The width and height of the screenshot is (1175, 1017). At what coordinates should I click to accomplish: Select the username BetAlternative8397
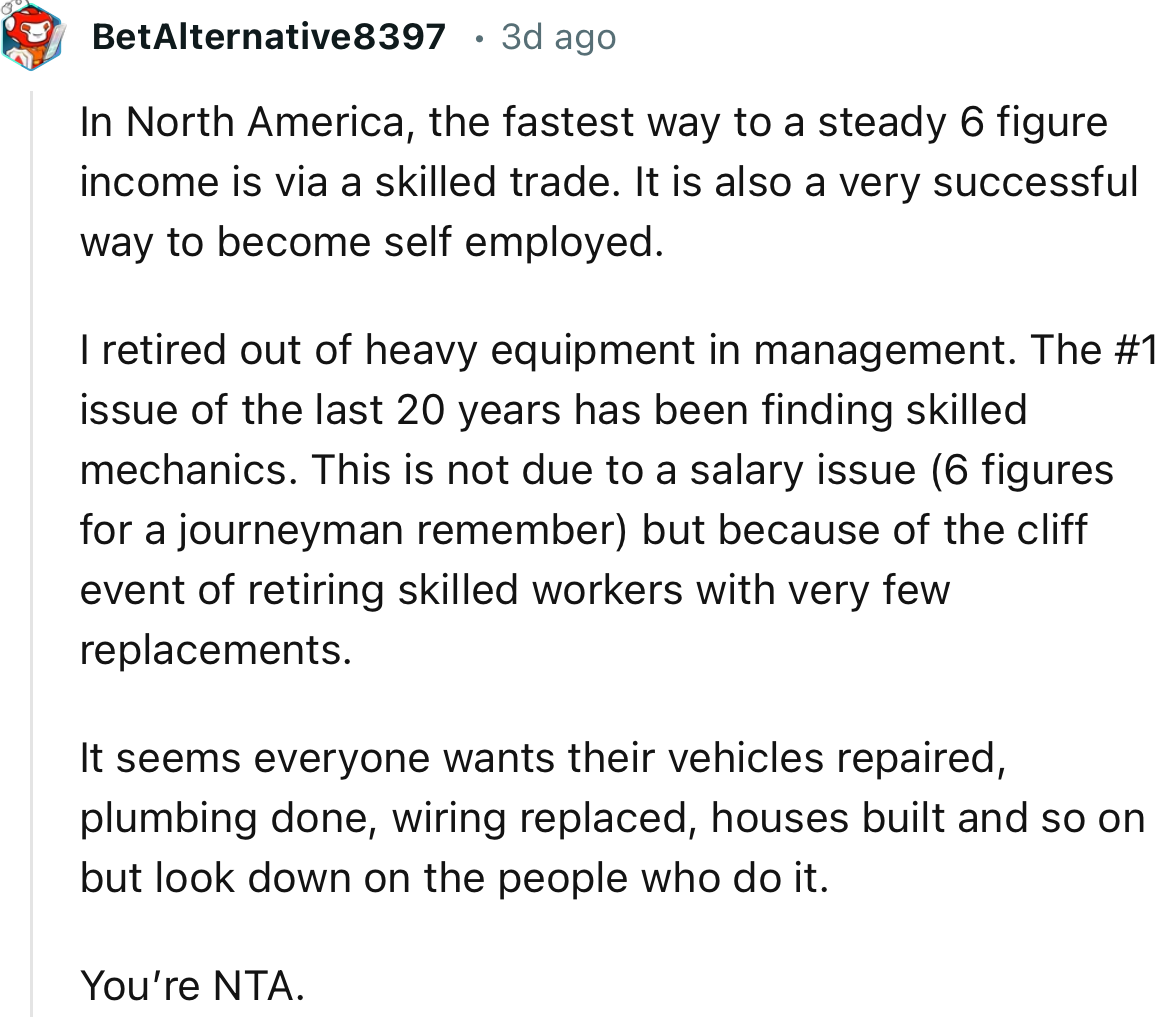click(266, 36)
